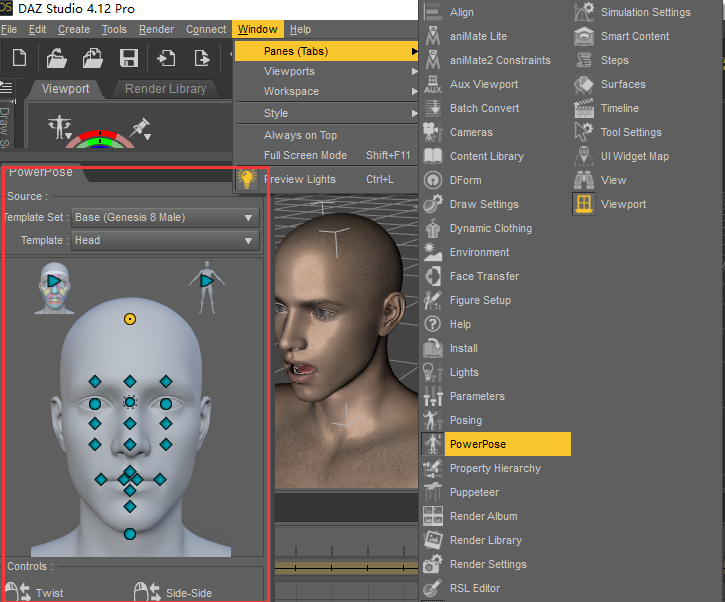725x602 pixels.
Task: Switch PowerPose to full body thumbnail
Action: click(207, 287)
